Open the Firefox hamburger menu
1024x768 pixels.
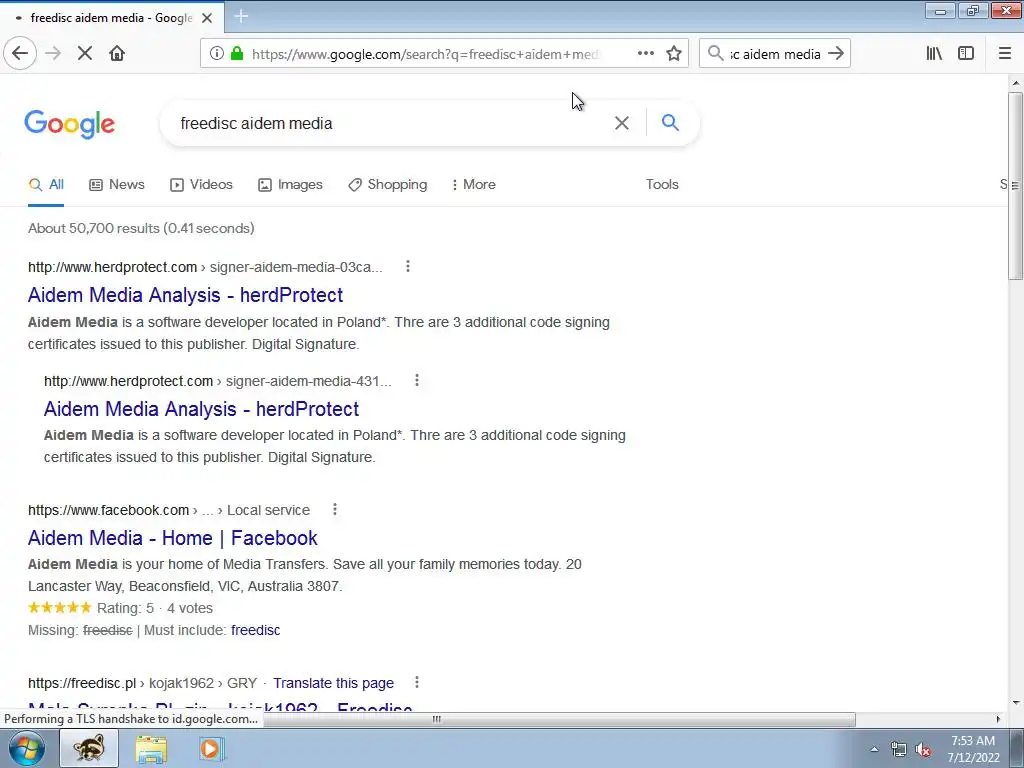click(x=1005, y=54)
